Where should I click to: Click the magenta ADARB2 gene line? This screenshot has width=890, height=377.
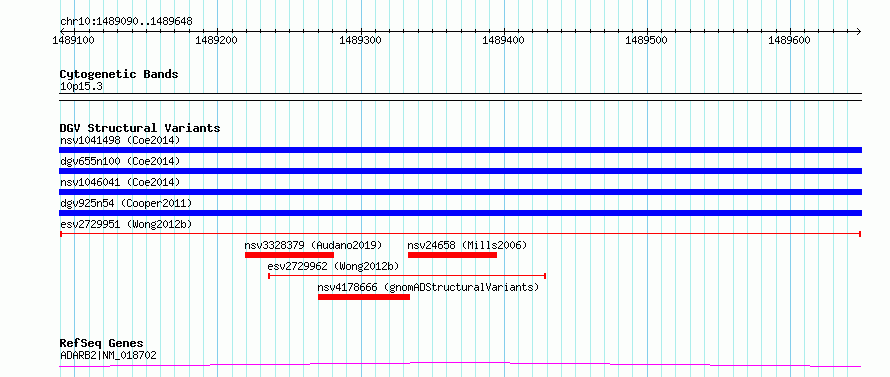click(460, 364)
